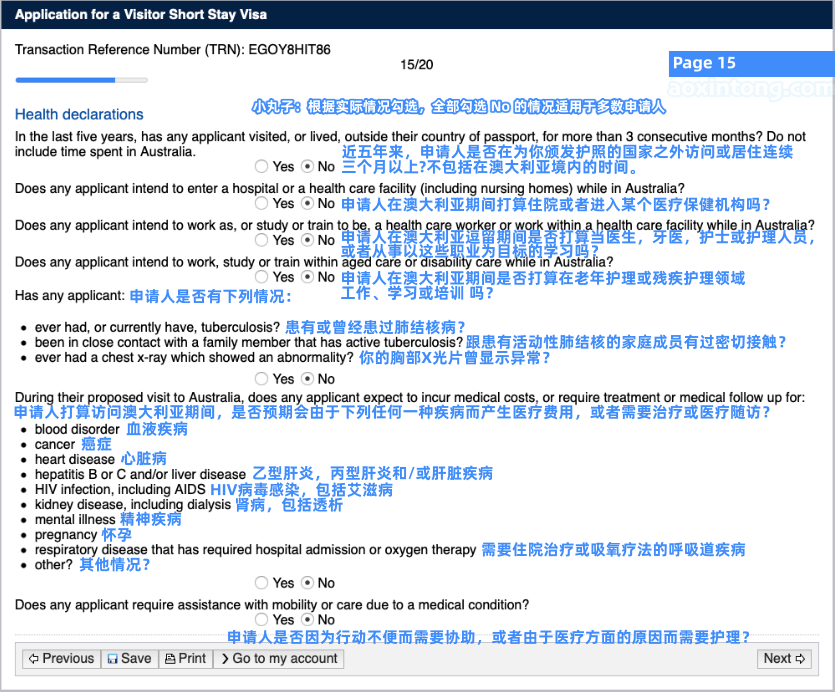
Task: Select Yes for lived outside passport country
Action: (262, 166)
